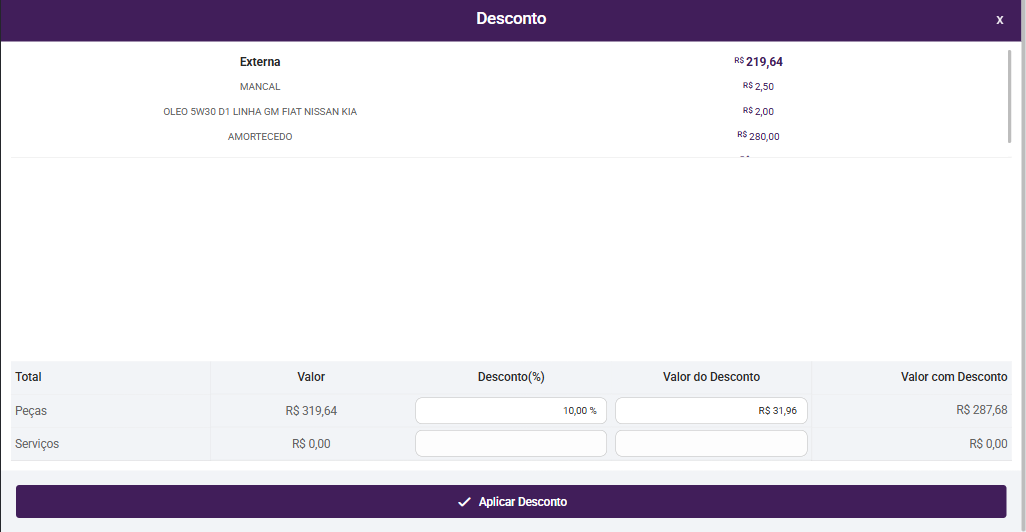Click the Peças value R$ 319,64
The height and width of the screenshot is (532, 1026).
pyautogui.click(x=311, y=411)
